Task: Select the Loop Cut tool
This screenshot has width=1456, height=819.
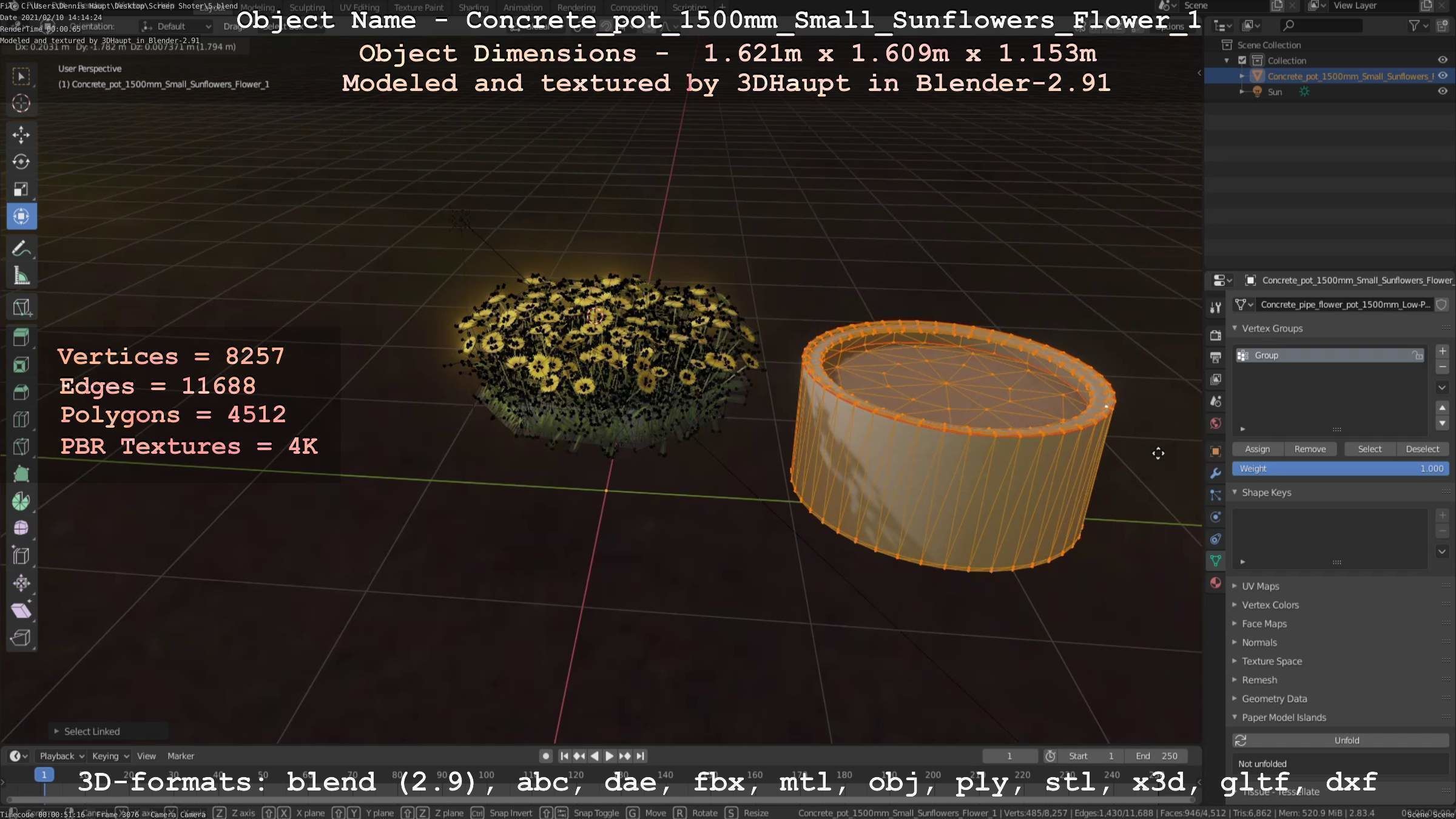Action: click(x=21, y=419)
